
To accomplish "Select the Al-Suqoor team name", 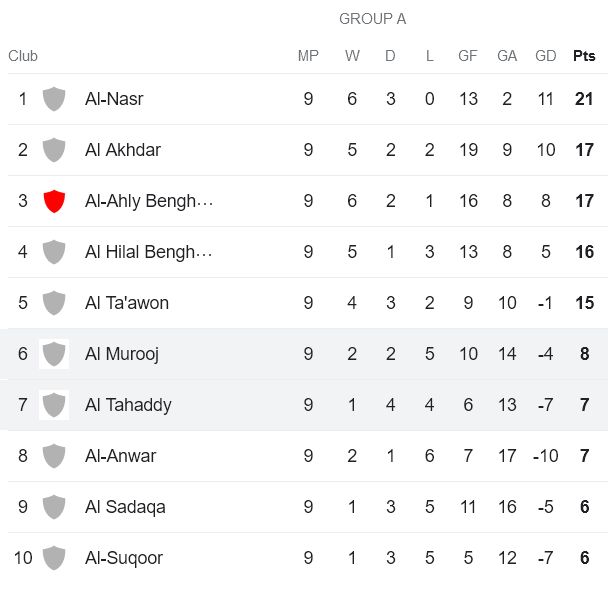I will click(x=124, y=558).
